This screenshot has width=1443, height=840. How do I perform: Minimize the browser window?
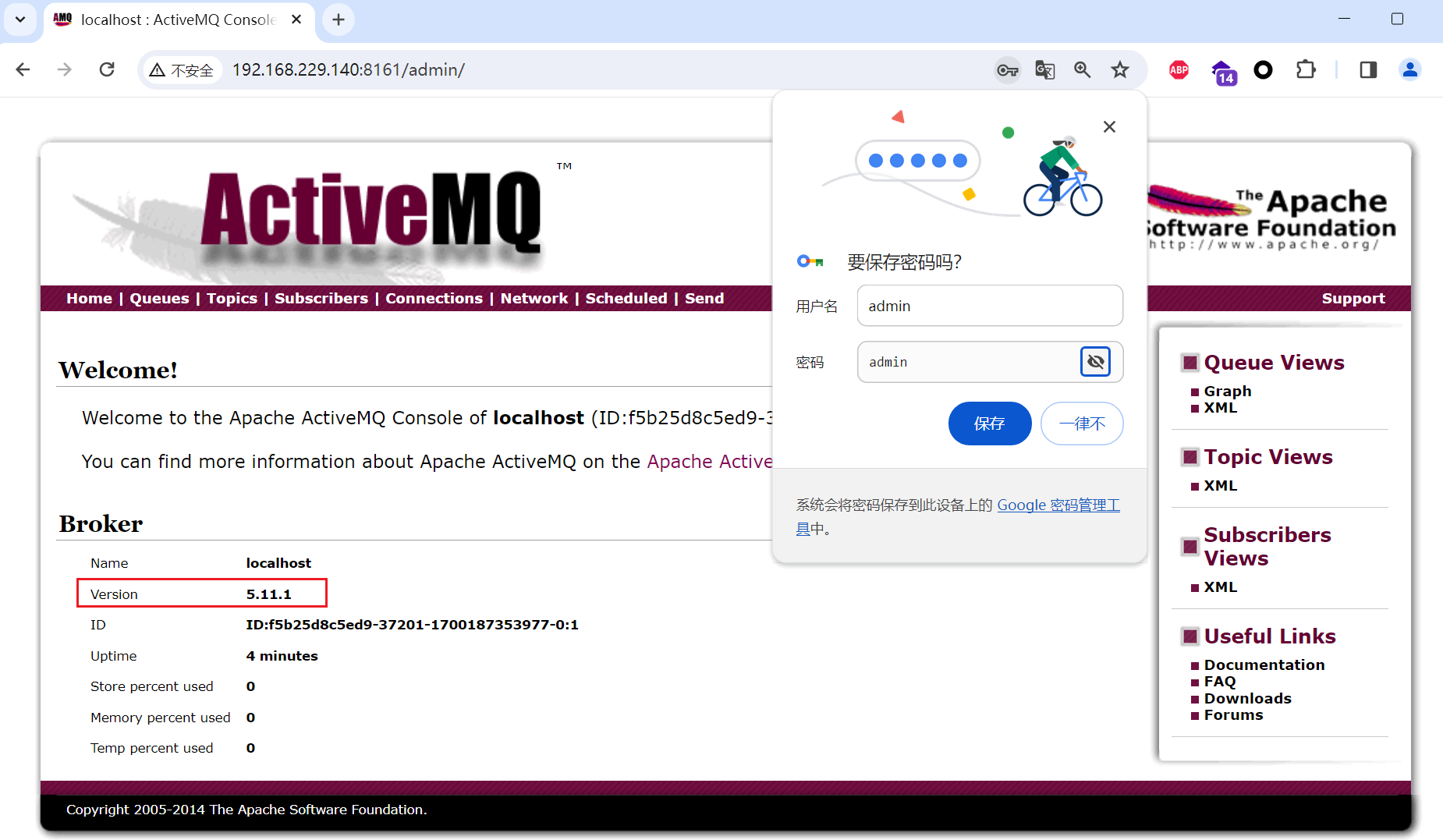(1344, 19)
